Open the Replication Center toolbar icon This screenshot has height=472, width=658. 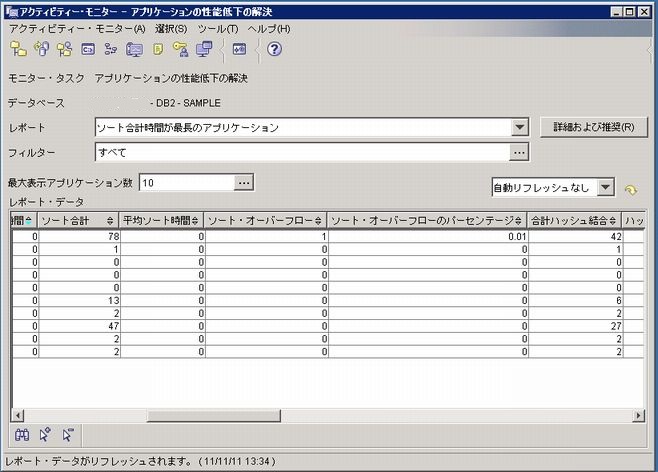click(42, 49)
